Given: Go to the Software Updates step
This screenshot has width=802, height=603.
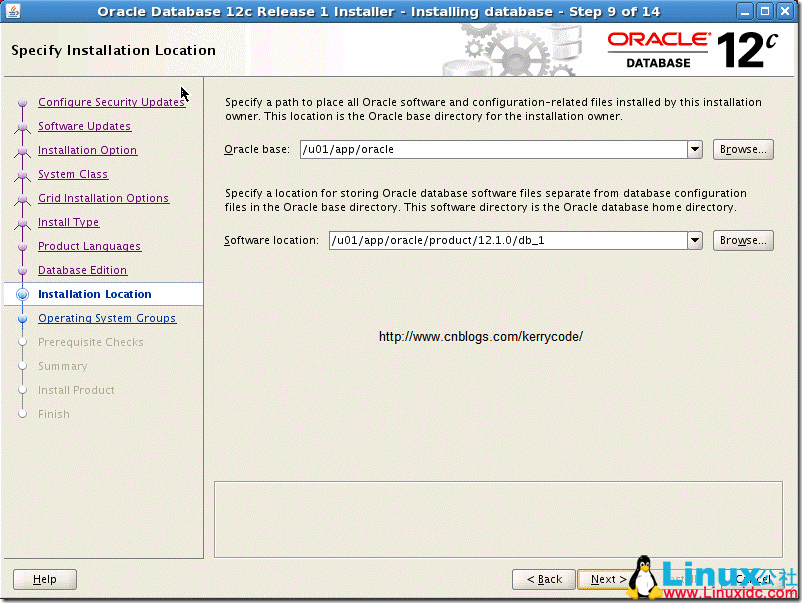Looking at the screenshot, I should (85, 126).
